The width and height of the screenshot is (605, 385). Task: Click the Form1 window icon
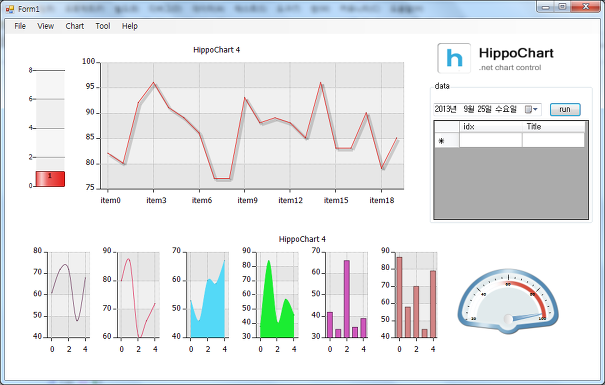click(x=10, y=8)
